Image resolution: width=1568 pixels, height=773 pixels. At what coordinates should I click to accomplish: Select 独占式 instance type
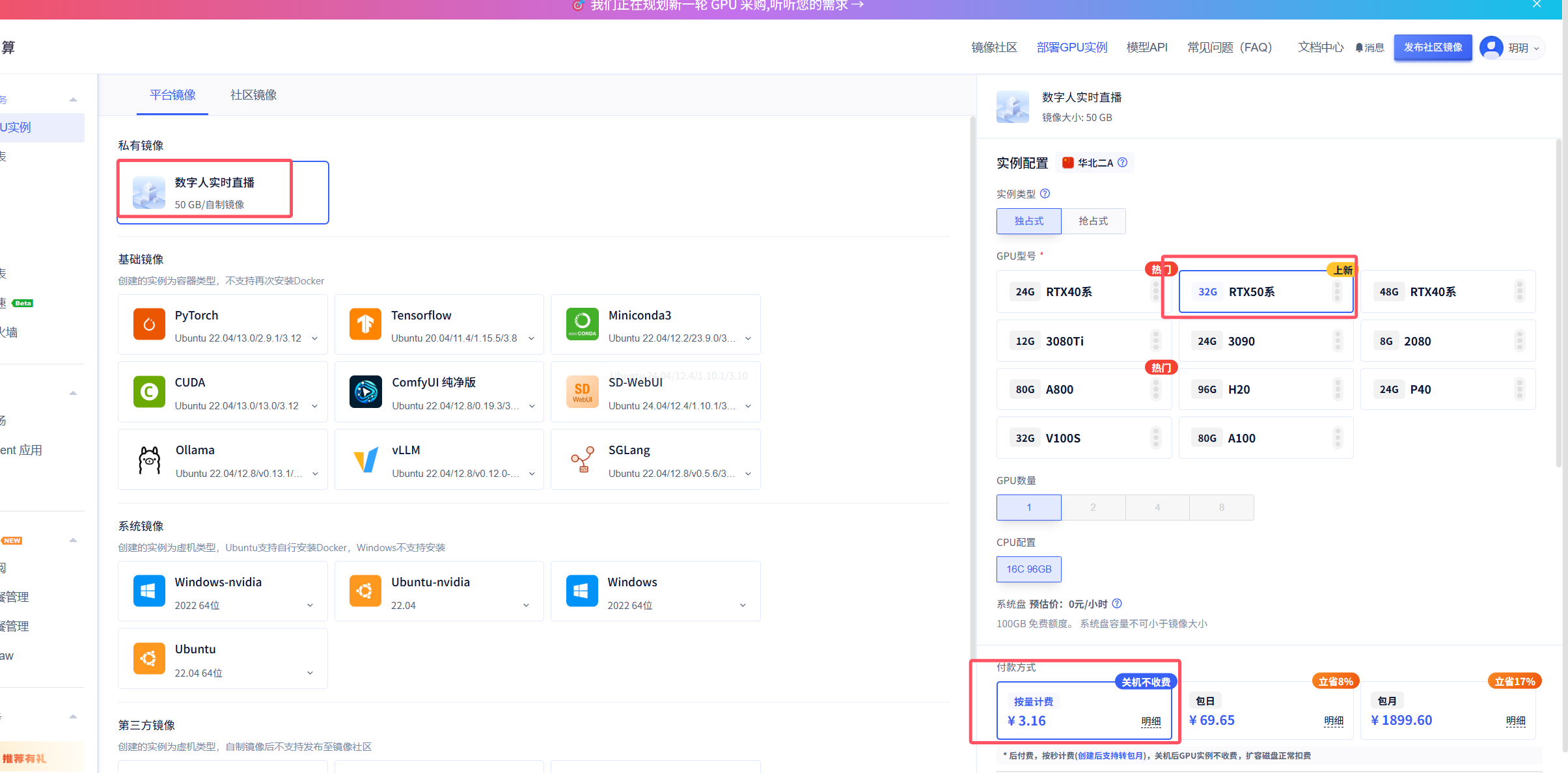tap(1029, 221)
